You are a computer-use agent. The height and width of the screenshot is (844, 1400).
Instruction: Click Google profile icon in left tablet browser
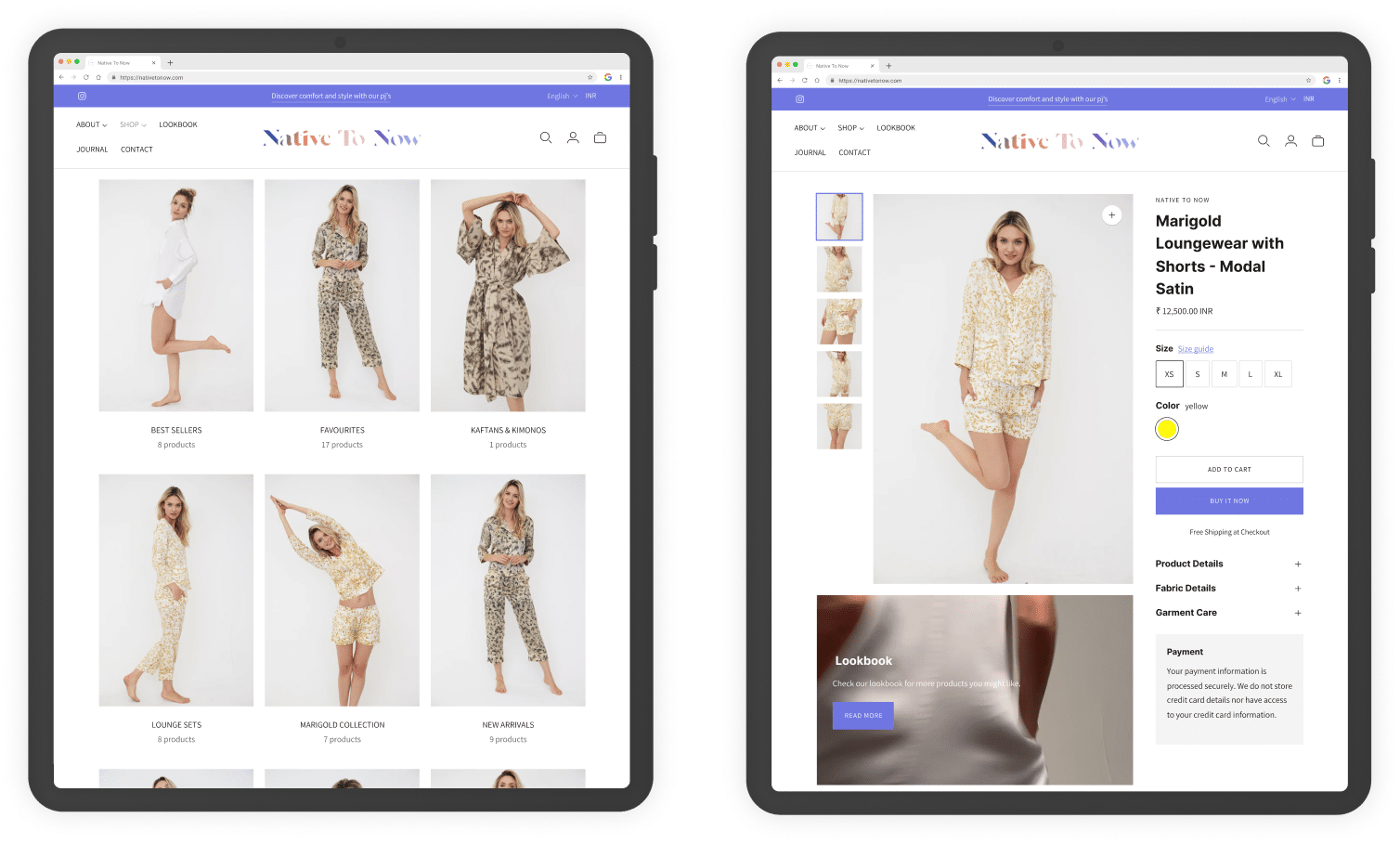608,77
